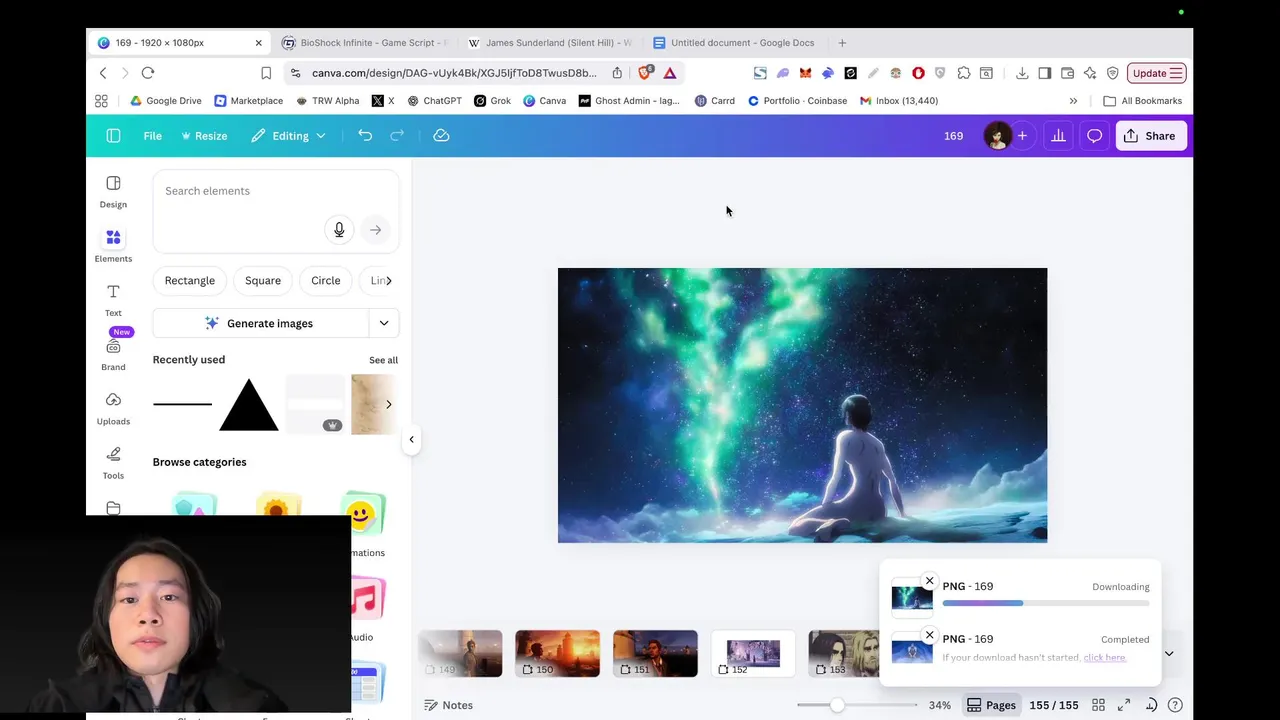
Task: Open the Tools panel in sidebar
Action: 113,462
